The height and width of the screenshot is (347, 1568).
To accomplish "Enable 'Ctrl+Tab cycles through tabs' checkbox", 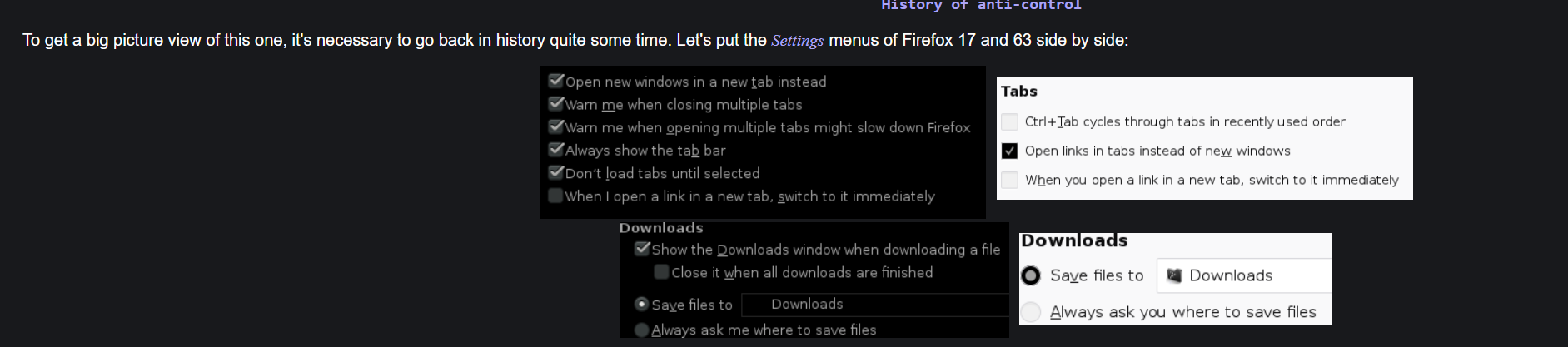I will pyautogui.click(x=1009, y=121).
